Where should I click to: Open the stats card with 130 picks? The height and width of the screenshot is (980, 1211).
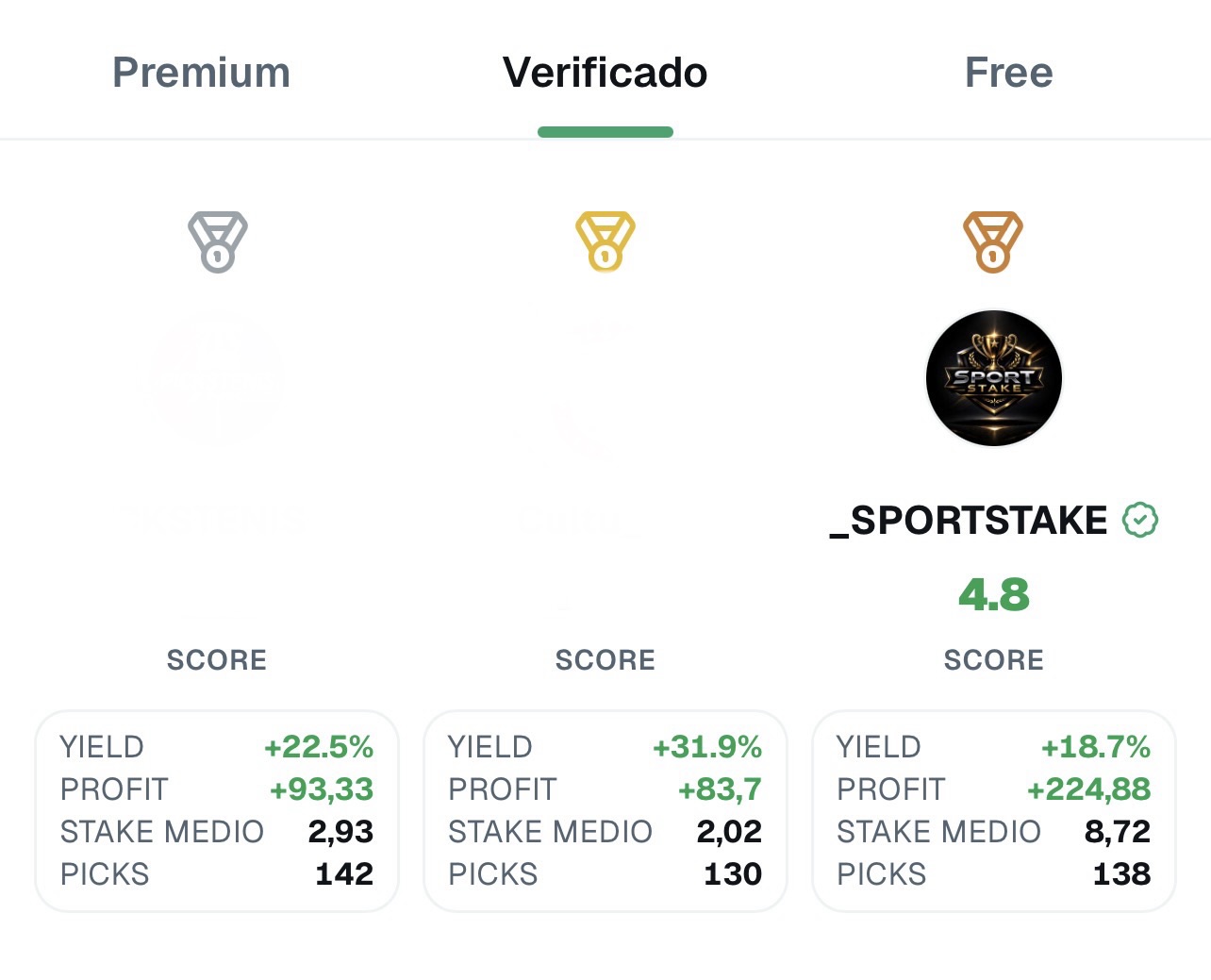coord(605,811)
